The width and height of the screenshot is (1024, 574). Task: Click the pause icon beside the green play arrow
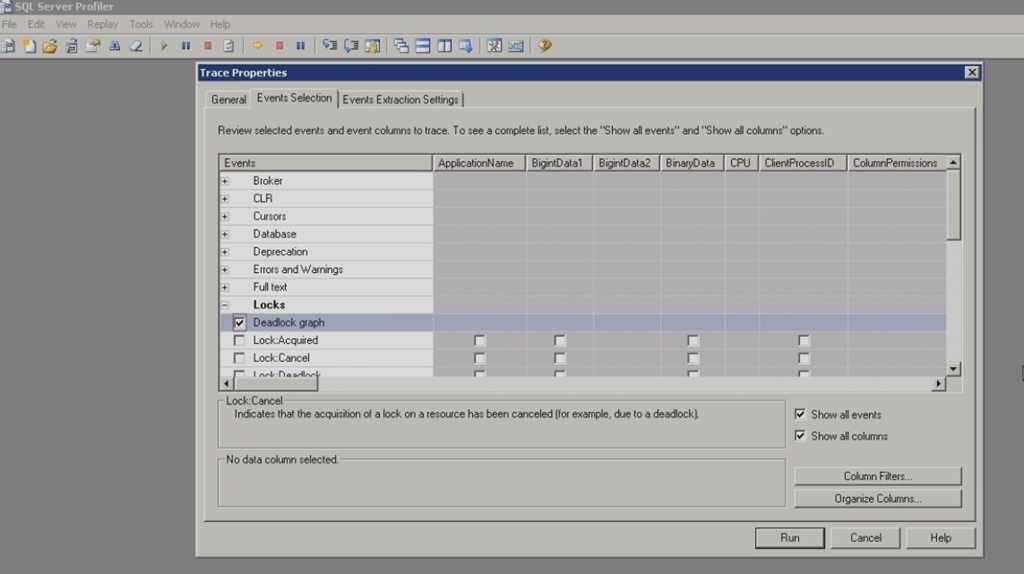[186, 46]
